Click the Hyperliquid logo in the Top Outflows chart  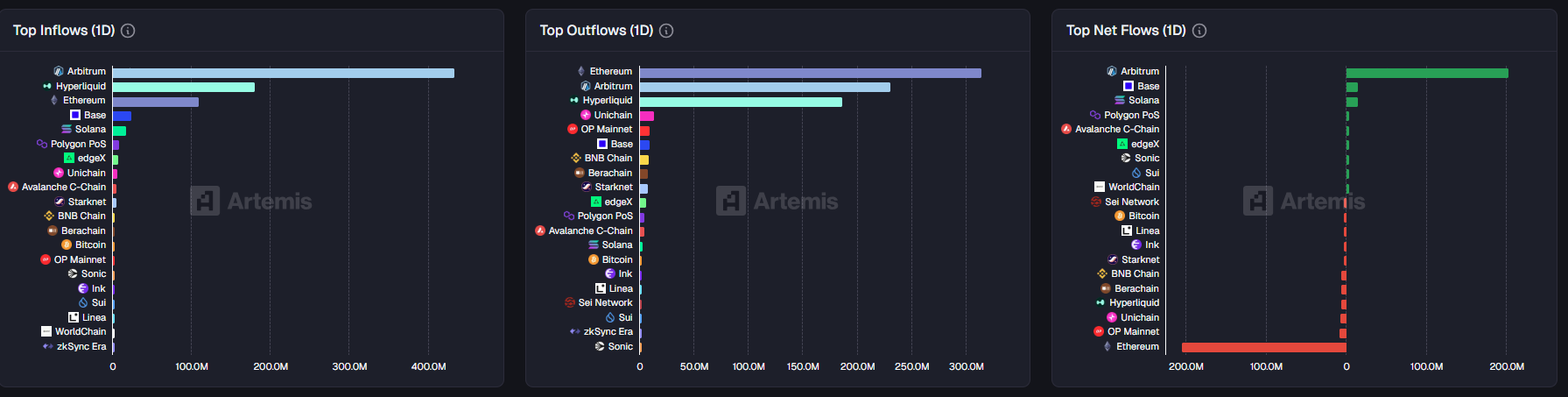pos(574,101)
